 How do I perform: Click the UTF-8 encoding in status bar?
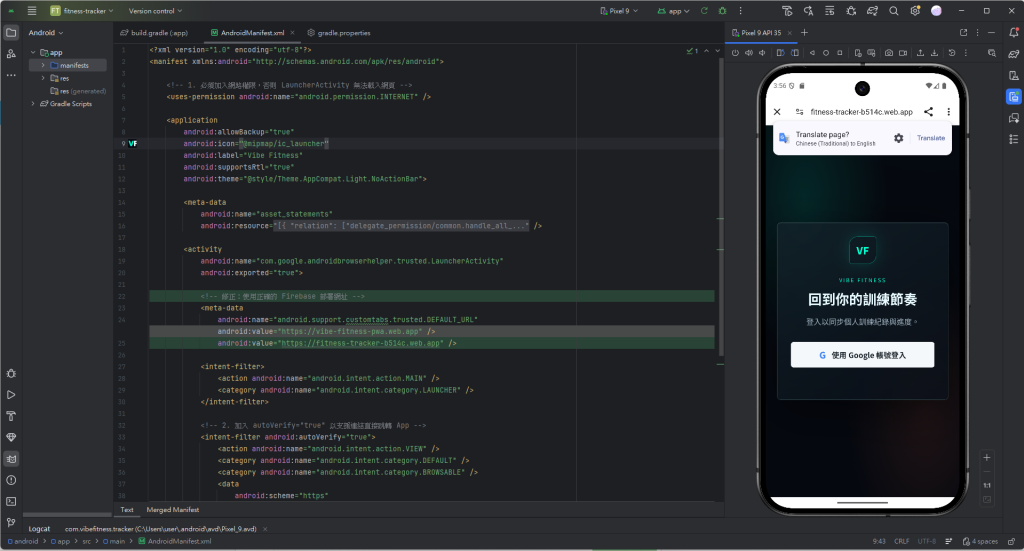[x=926, y=541]
